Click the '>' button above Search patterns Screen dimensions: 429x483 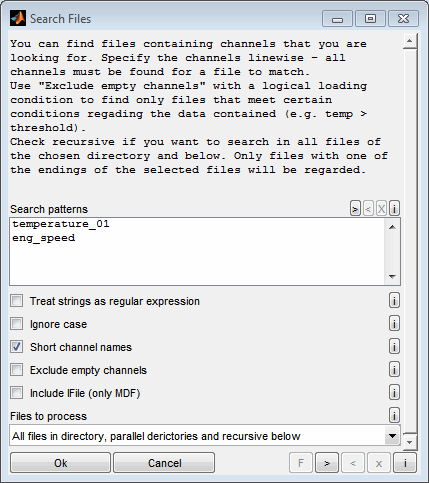(355, 209)
